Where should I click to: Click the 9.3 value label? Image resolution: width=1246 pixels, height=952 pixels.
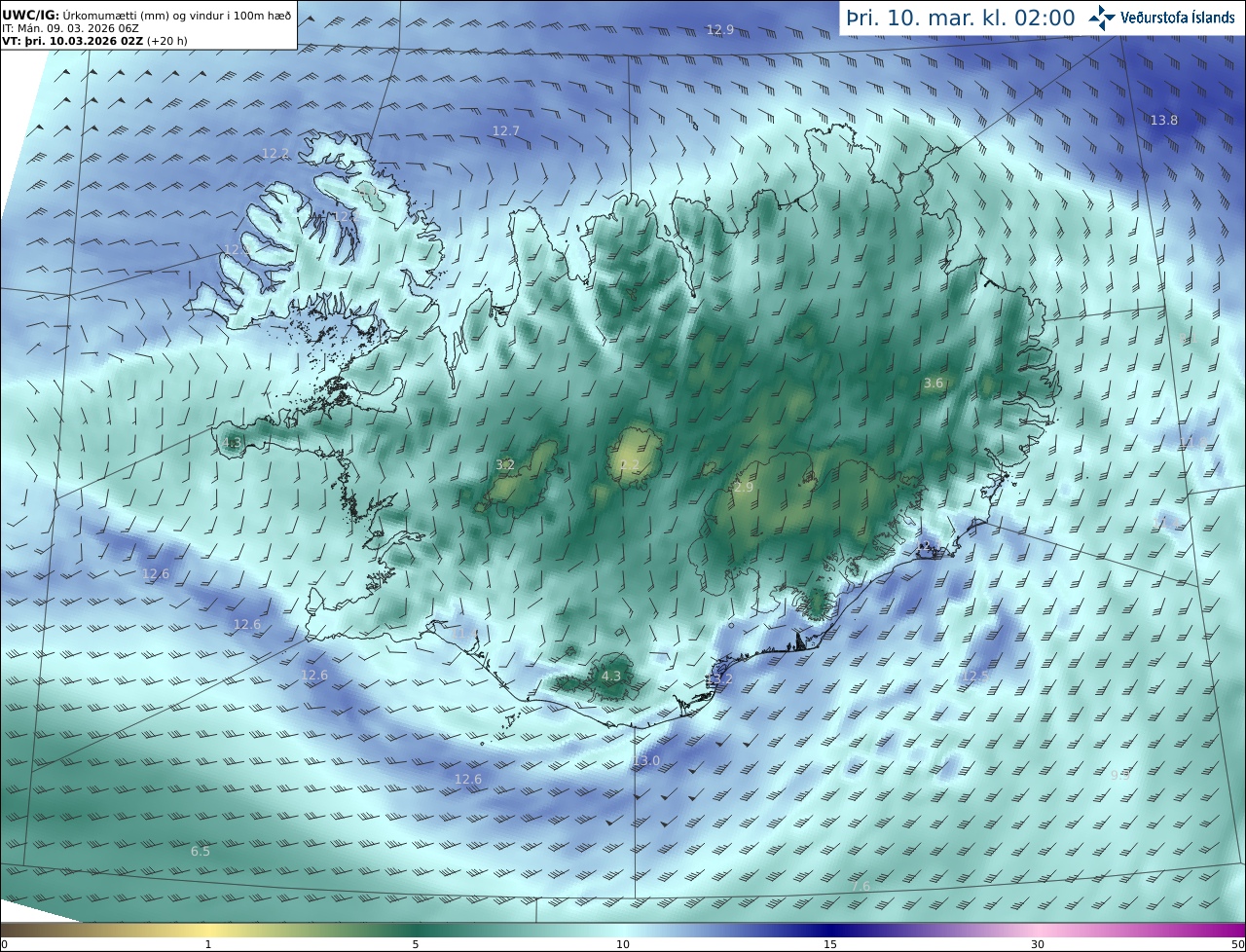coord(1120,776)
